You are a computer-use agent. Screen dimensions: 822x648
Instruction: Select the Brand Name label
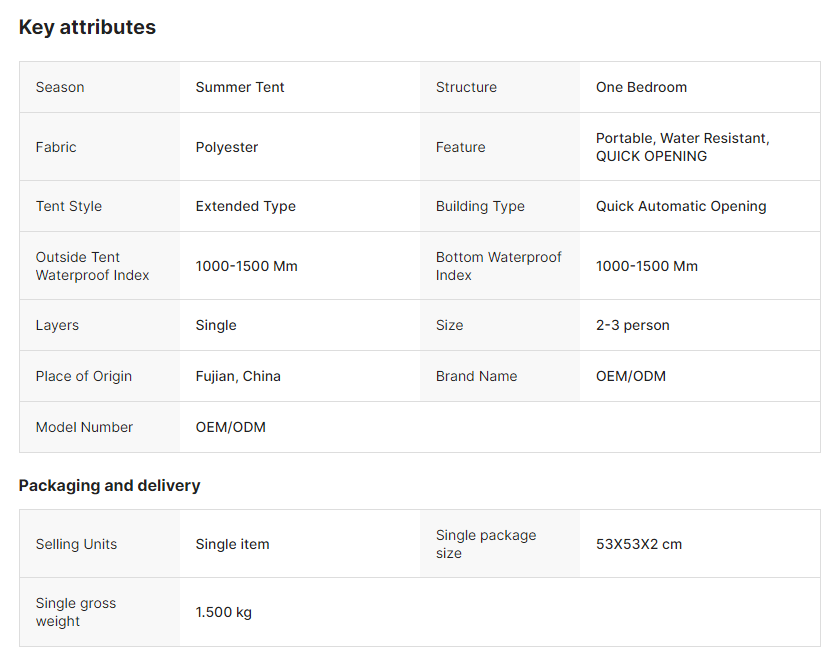tap(476, 376)
